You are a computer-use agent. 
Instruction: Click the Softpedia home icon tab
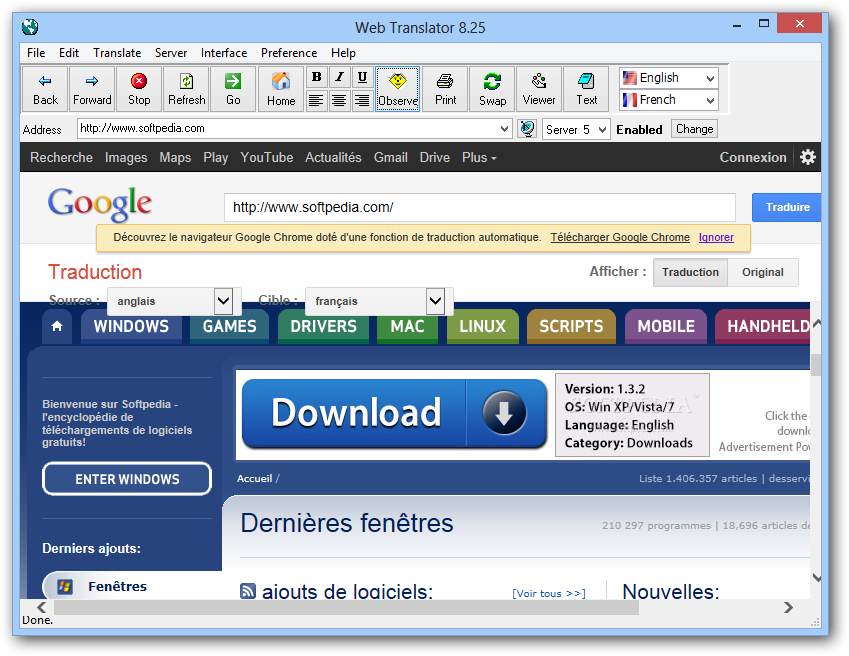point(57,326)
